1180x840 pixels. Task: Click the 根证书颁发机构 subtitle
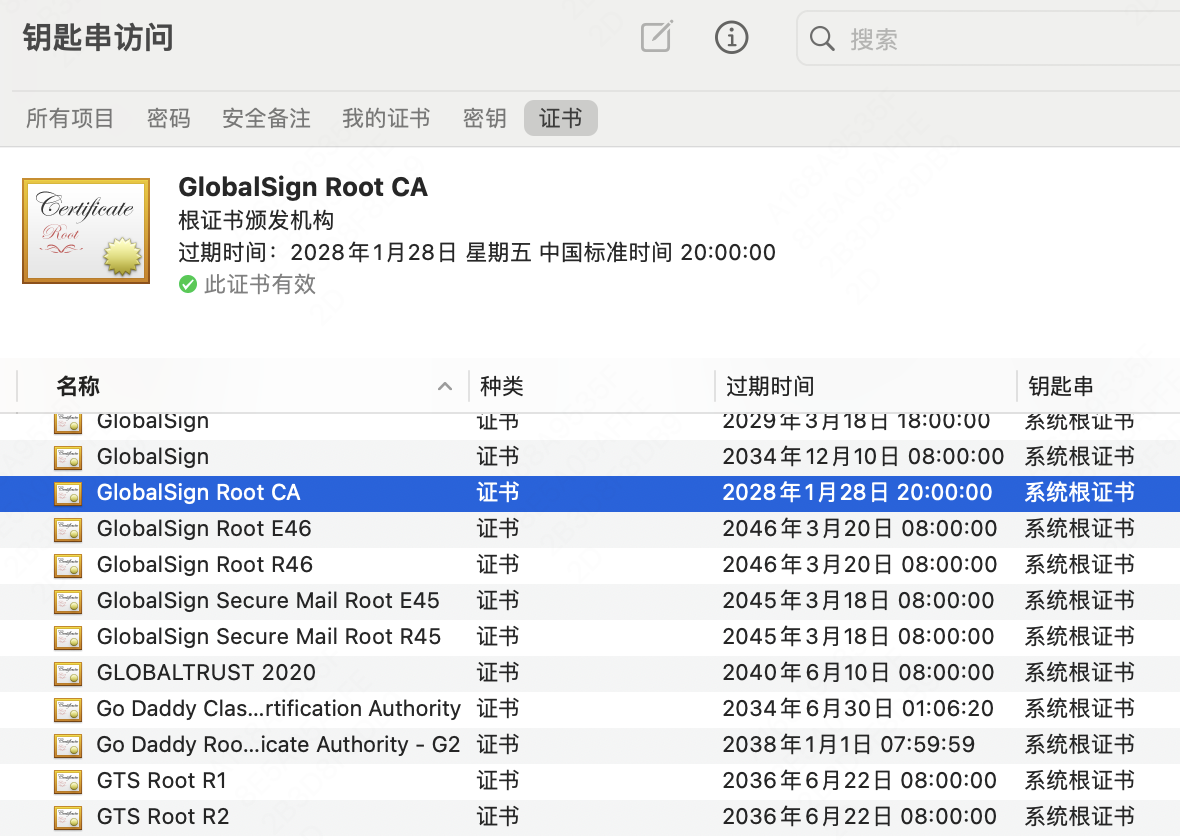pyautogui.click(x=256, y=221)
